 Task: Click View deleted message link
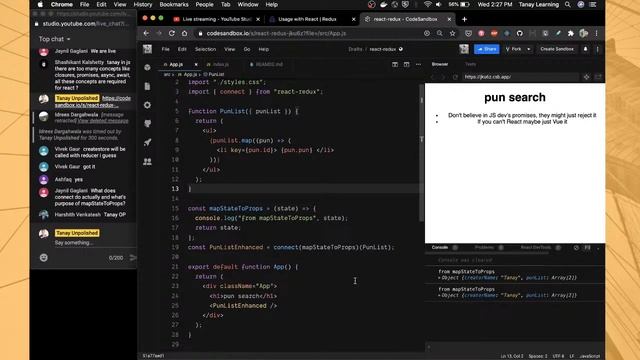(x=103, y=121)
